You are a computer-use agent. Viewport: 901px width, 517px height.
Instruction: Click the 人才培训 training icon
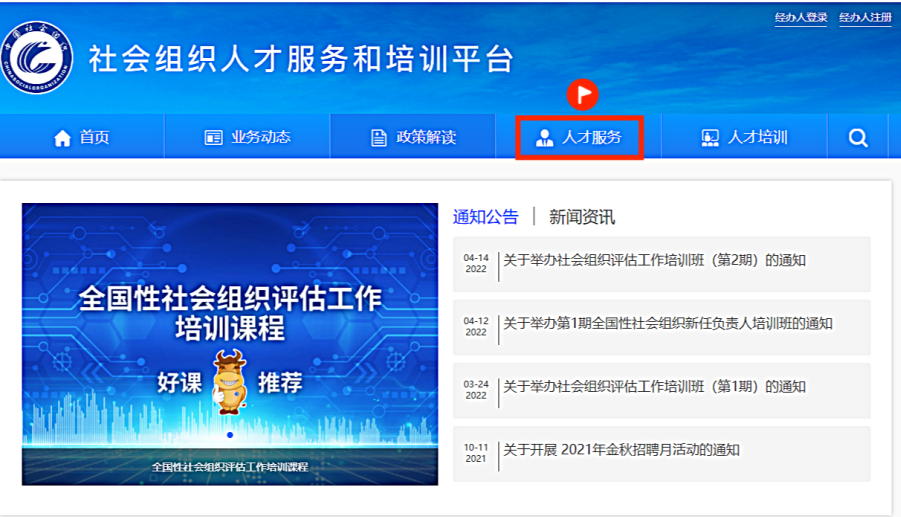(710, 138)
